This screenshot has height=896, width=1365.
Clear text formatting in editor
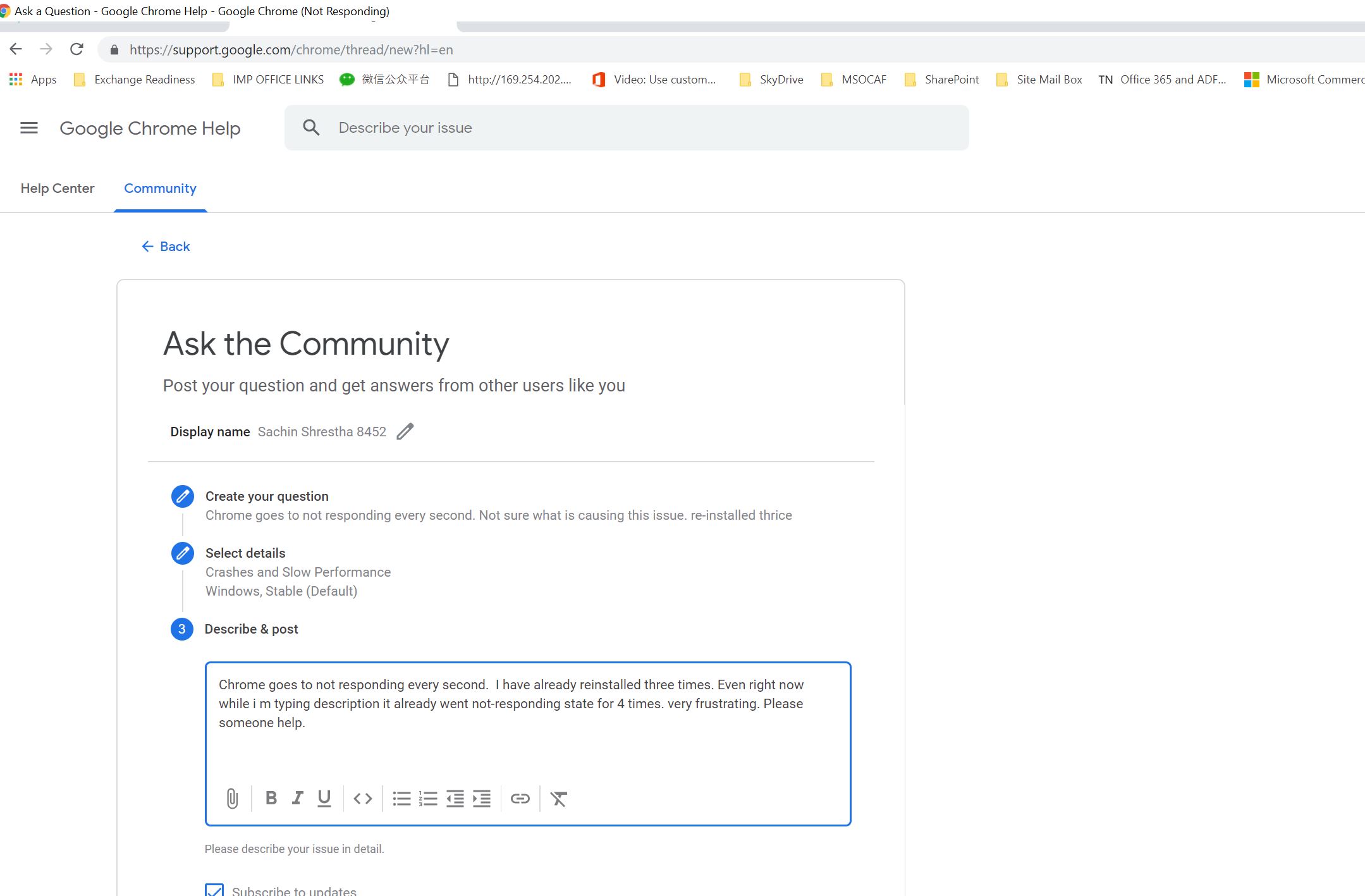(x=559, y=799)
